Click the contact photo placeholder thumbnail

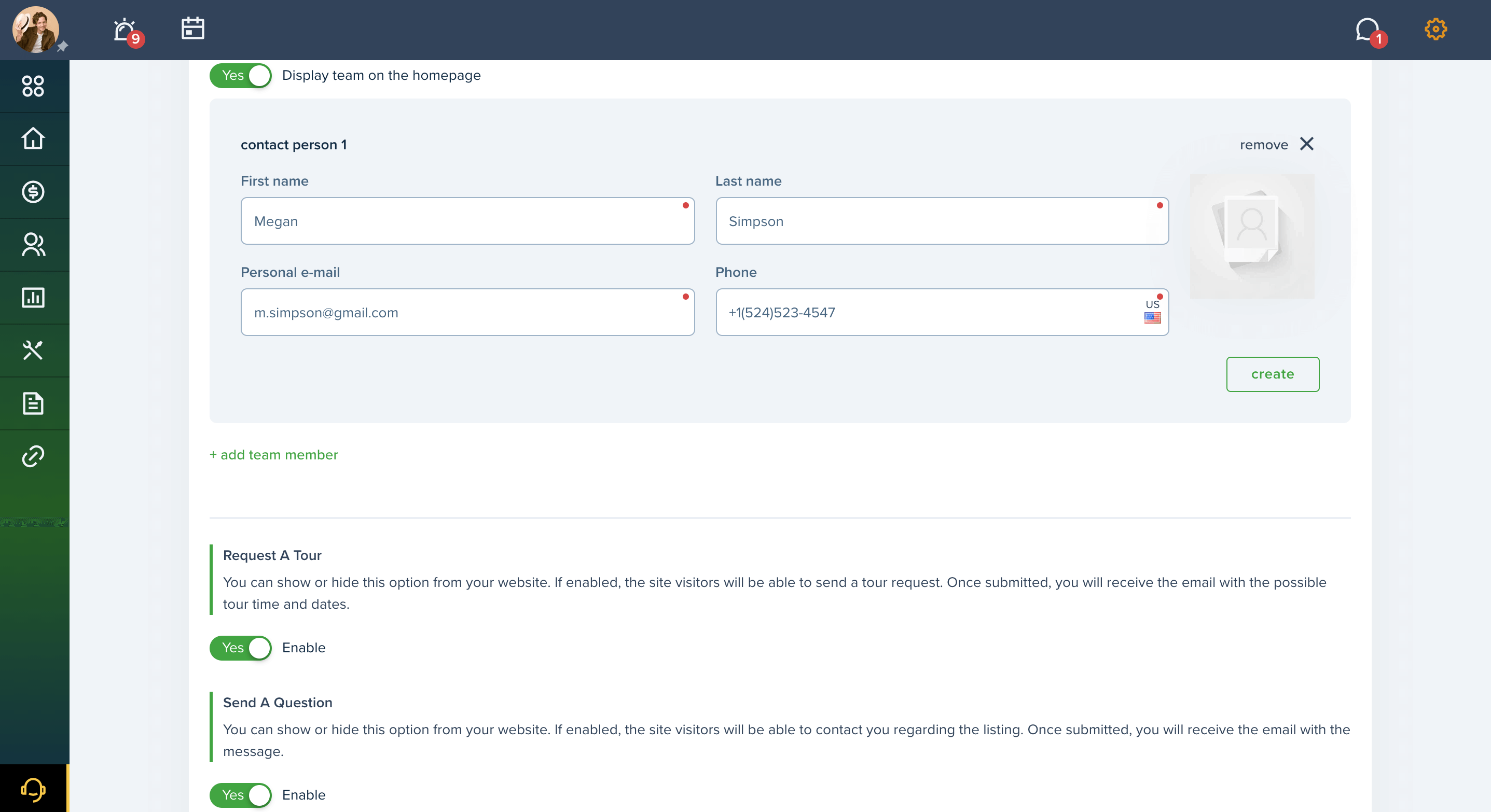(1252, 236)
